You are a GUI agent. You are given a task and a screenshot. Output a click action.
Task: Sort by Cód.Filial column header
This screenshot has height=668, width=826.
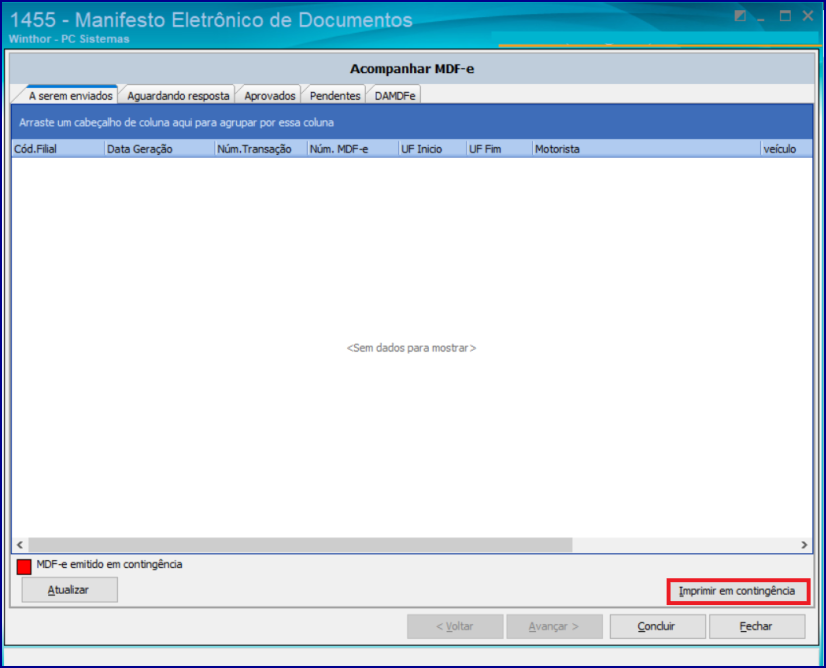58,149
